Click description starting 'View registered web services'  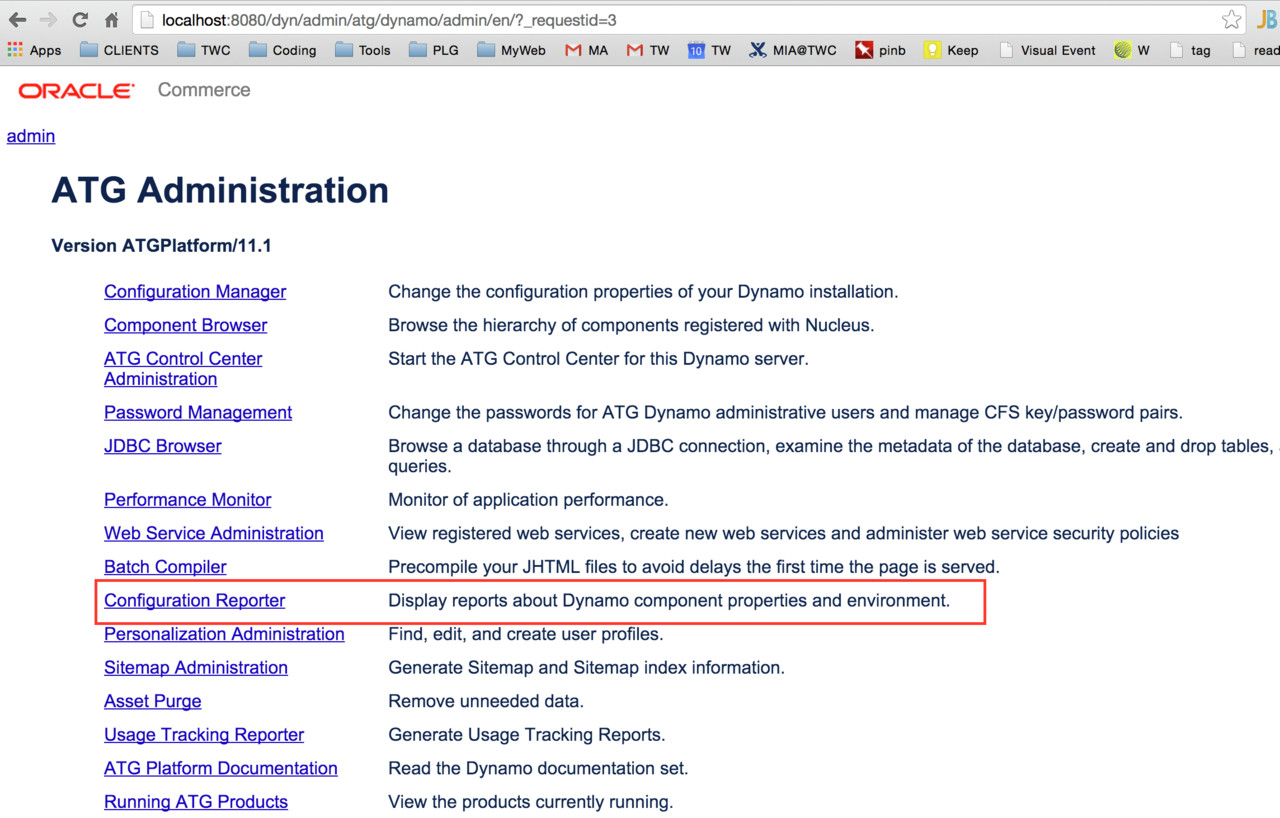point(784,533)
